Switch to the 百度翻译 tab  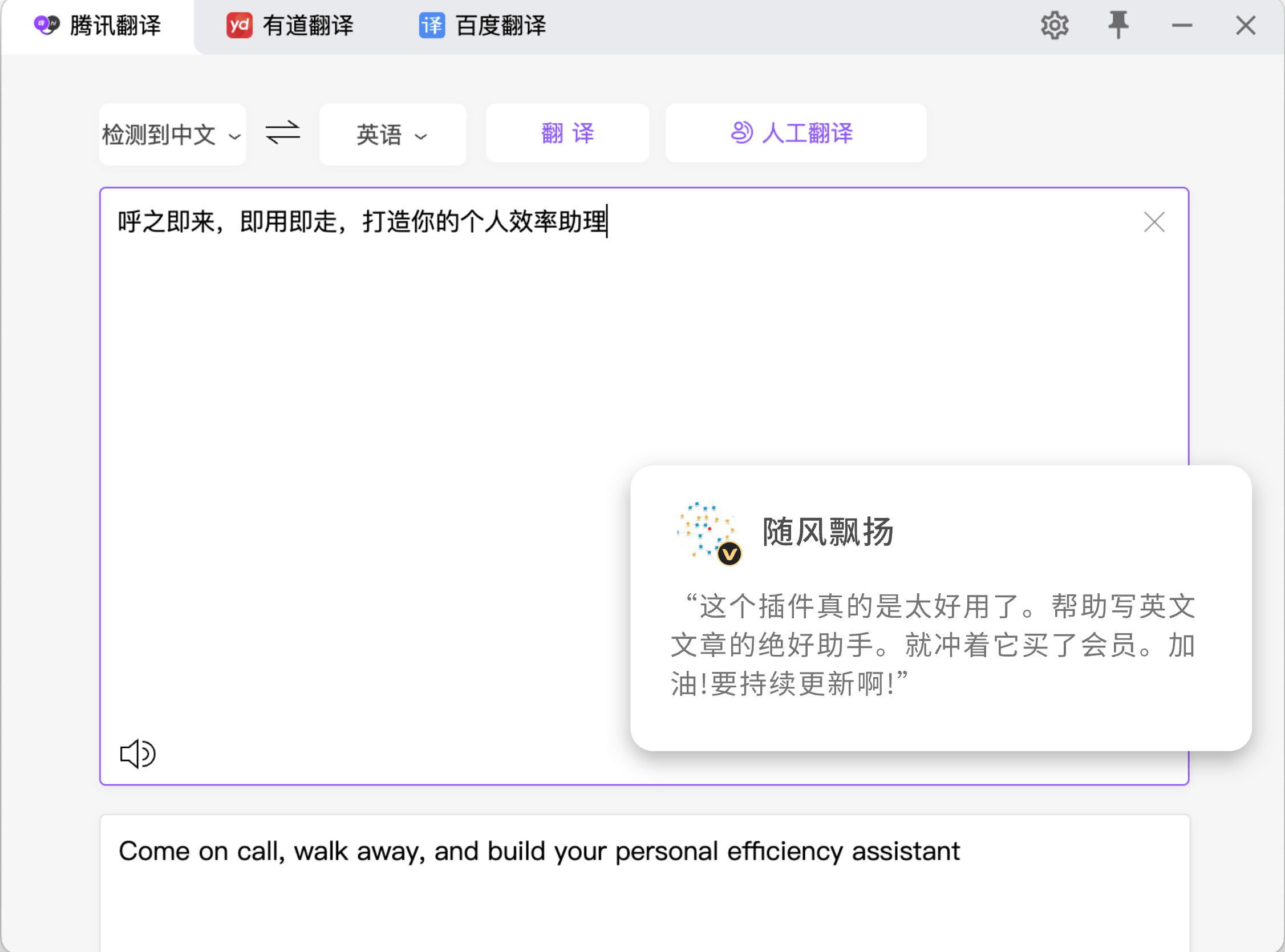500,25
